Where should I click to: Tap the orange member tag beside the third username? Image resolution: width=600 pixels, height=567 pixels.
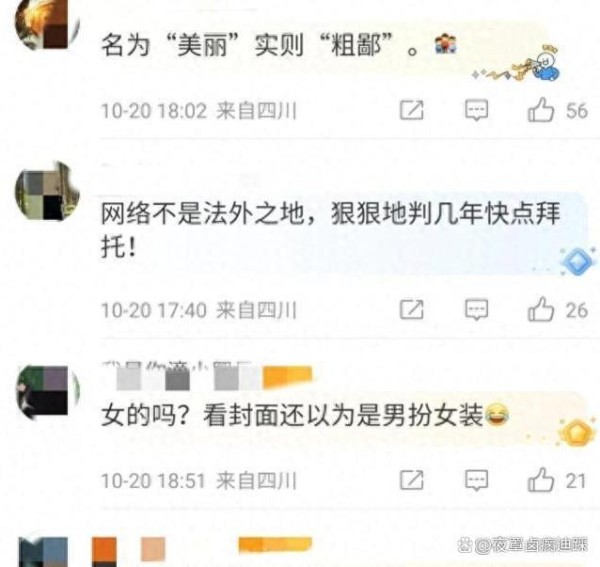pos(288,376)
